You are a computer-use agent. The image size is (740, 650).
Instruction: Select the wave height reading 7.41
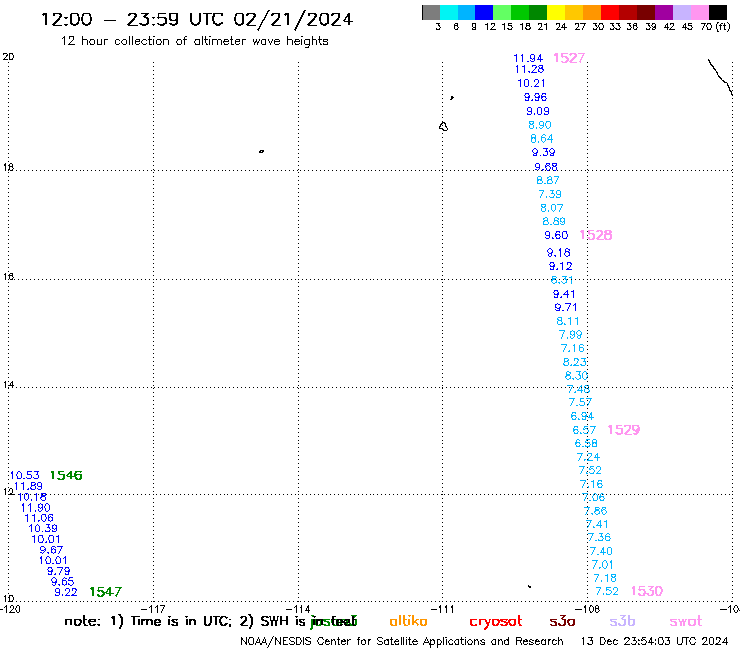pos(597,524)
